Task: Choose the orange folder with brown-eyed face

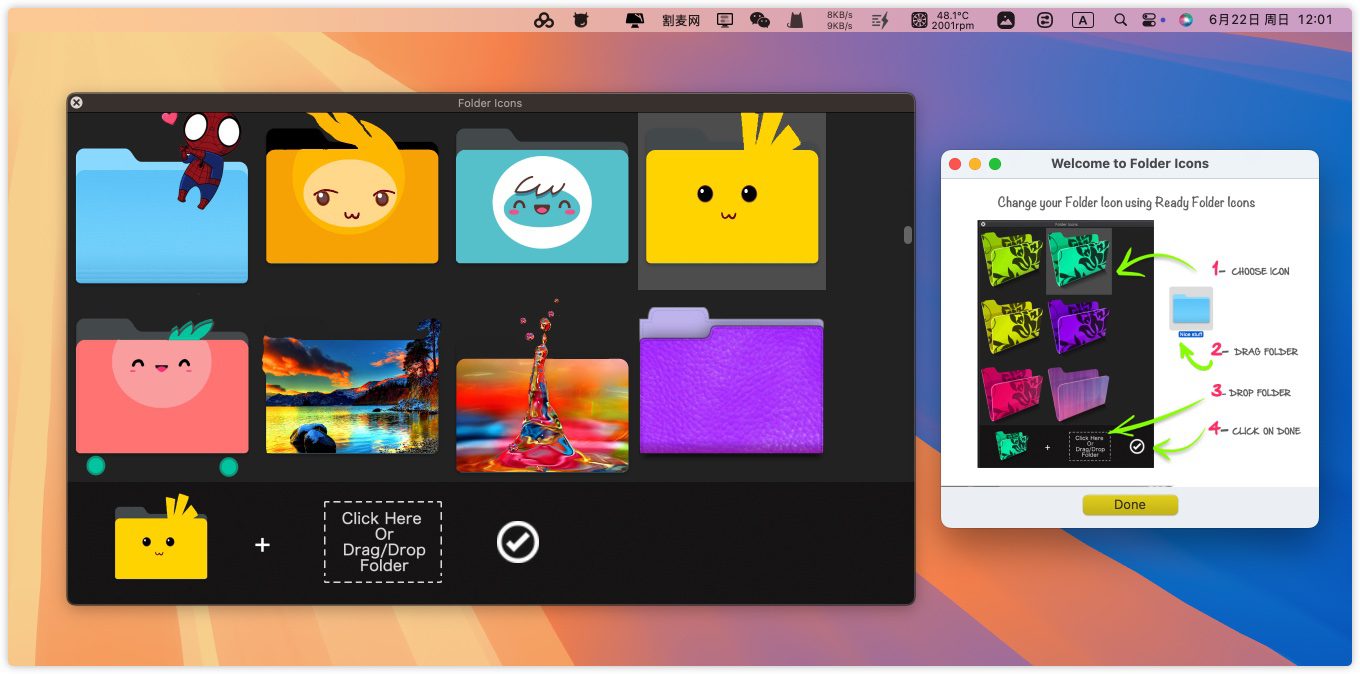Action: pos(352,190)
